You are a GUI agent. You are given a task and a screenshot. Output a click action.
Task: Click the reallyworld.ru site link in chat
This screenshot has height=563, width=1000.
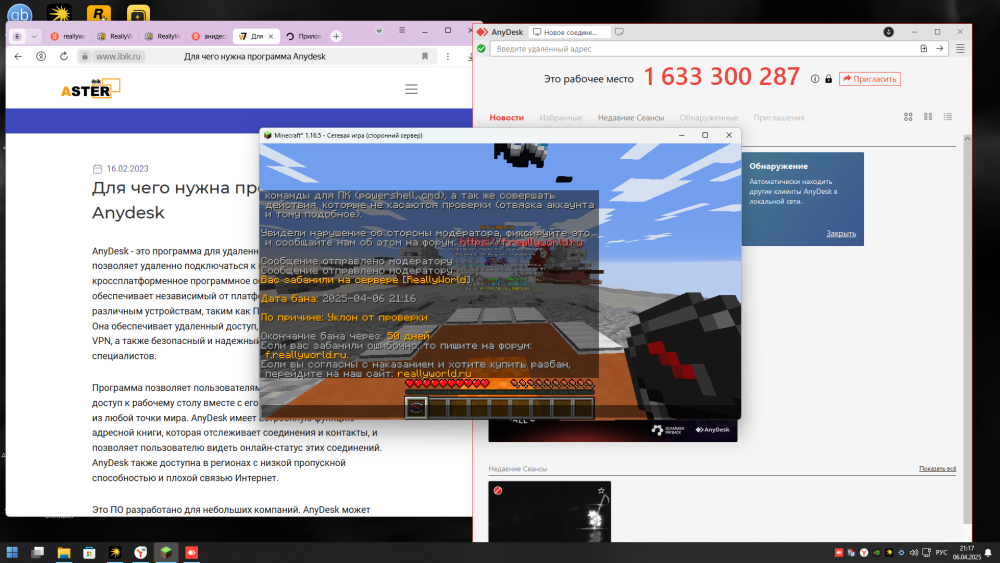point(434,374)
